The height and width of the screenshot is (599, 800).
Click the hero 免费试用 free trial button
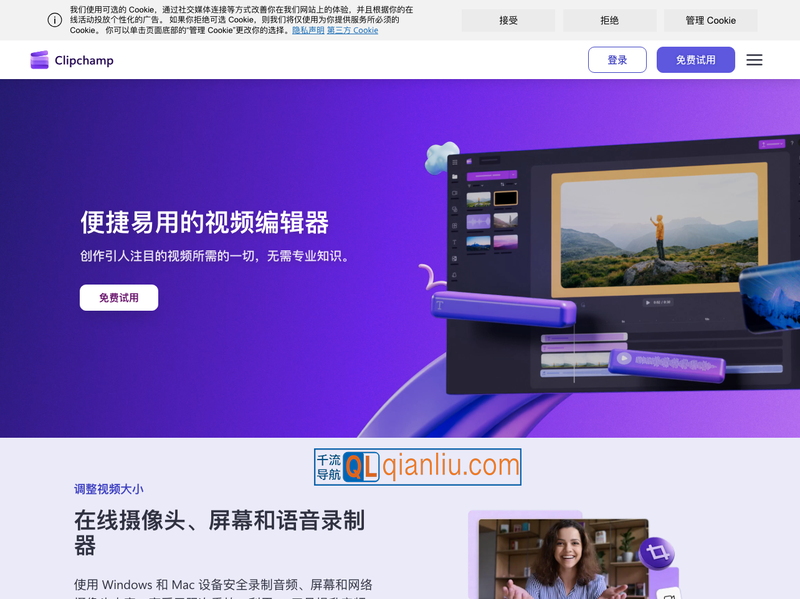click(x=118, y=297)
